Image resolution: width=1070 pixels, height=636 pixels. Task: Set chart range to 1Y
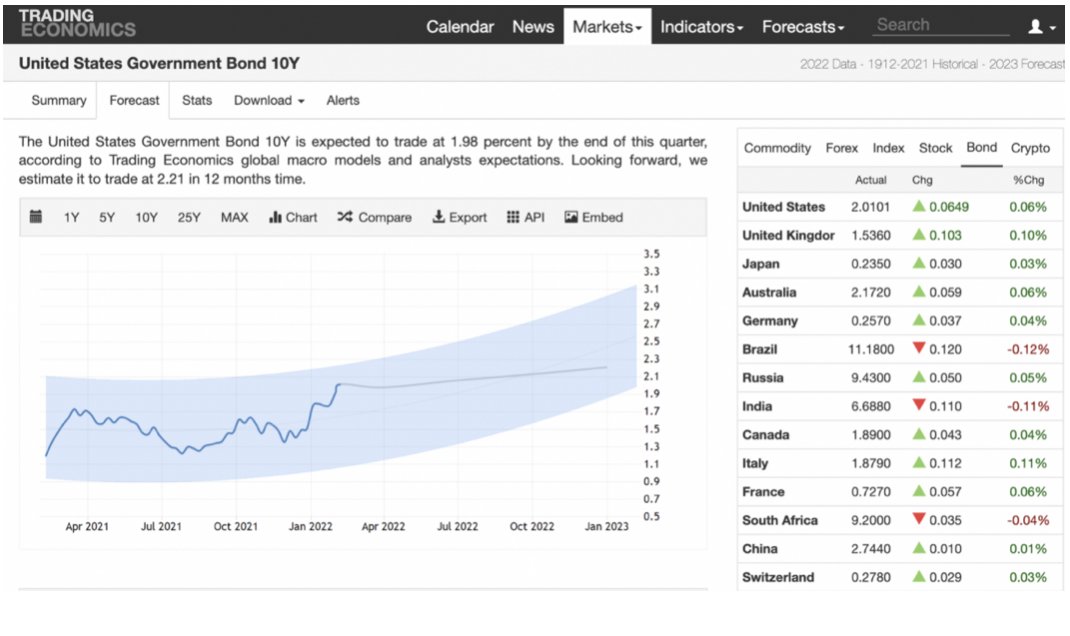click(72, 217)
